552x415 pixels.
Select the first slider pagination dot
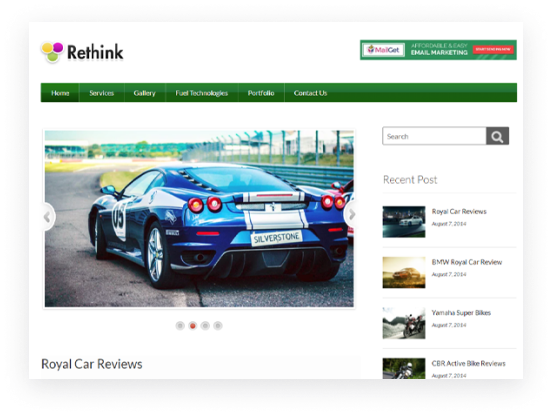(x=180, y=326)
